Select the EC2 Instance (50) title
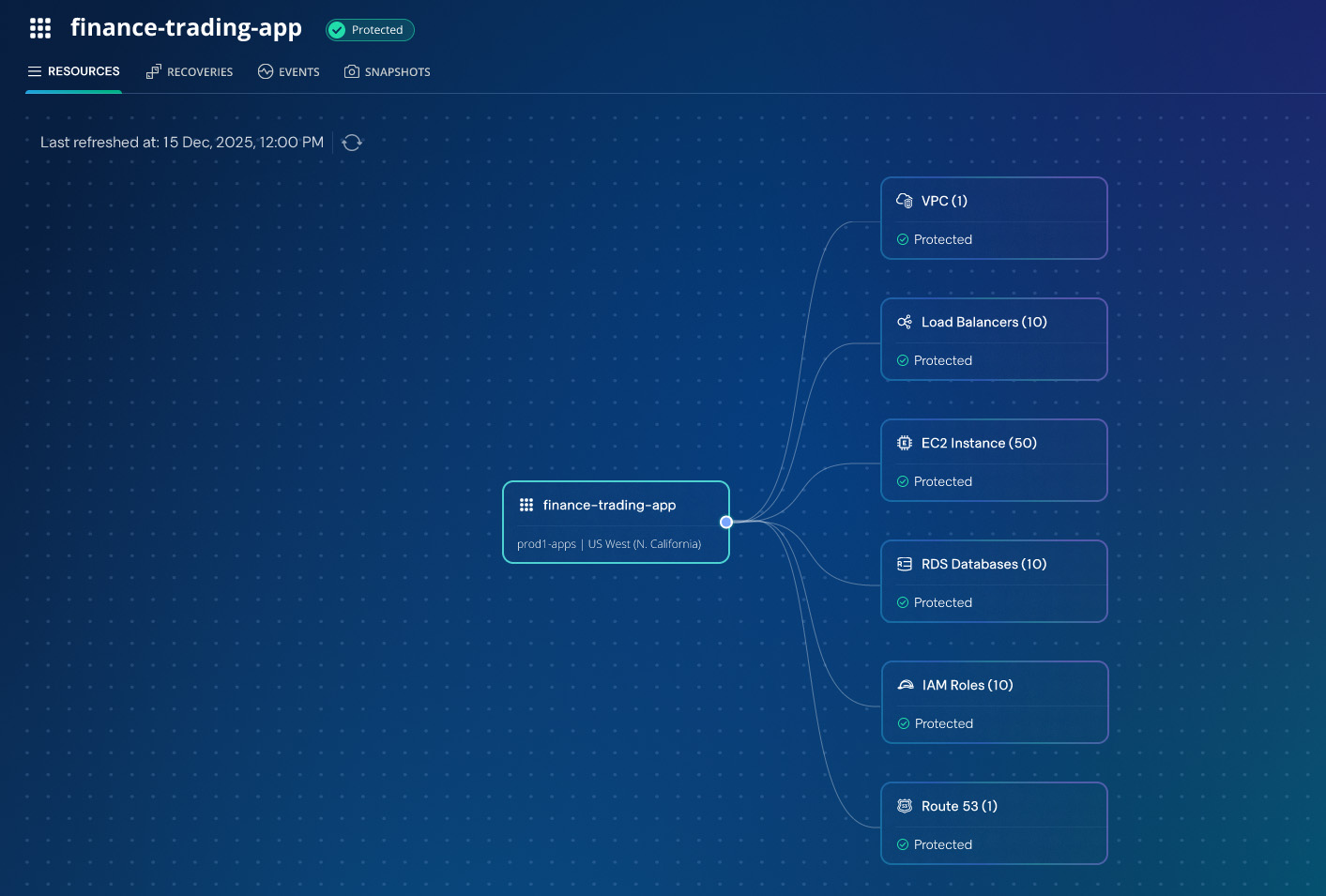 pyautogui.click(x=979, y=443)
